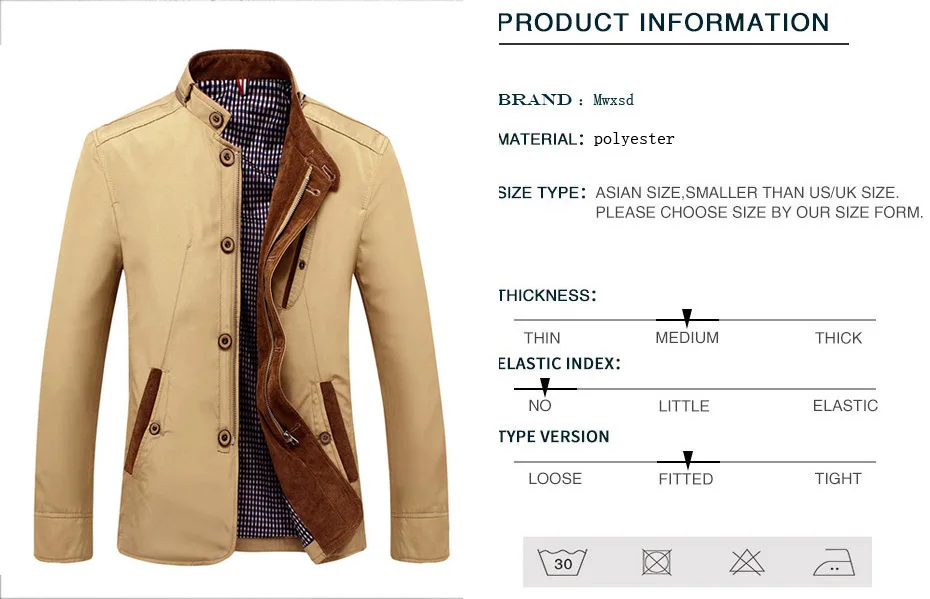930x599 pixels.
Task: Click the Mwxsd brand name text
Action: [614, 100]
